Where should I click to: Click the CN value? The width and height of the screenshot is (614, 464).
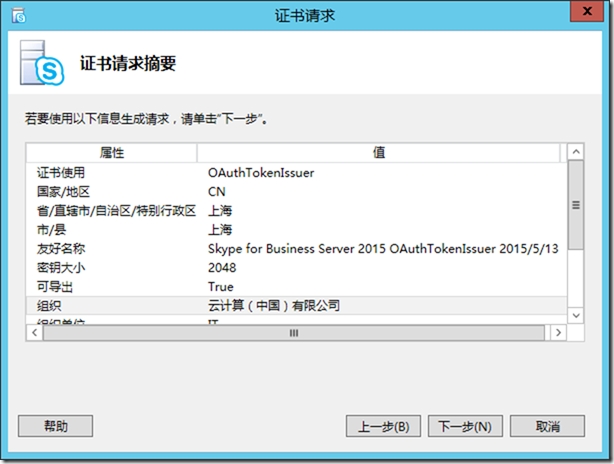click(217, 192)
